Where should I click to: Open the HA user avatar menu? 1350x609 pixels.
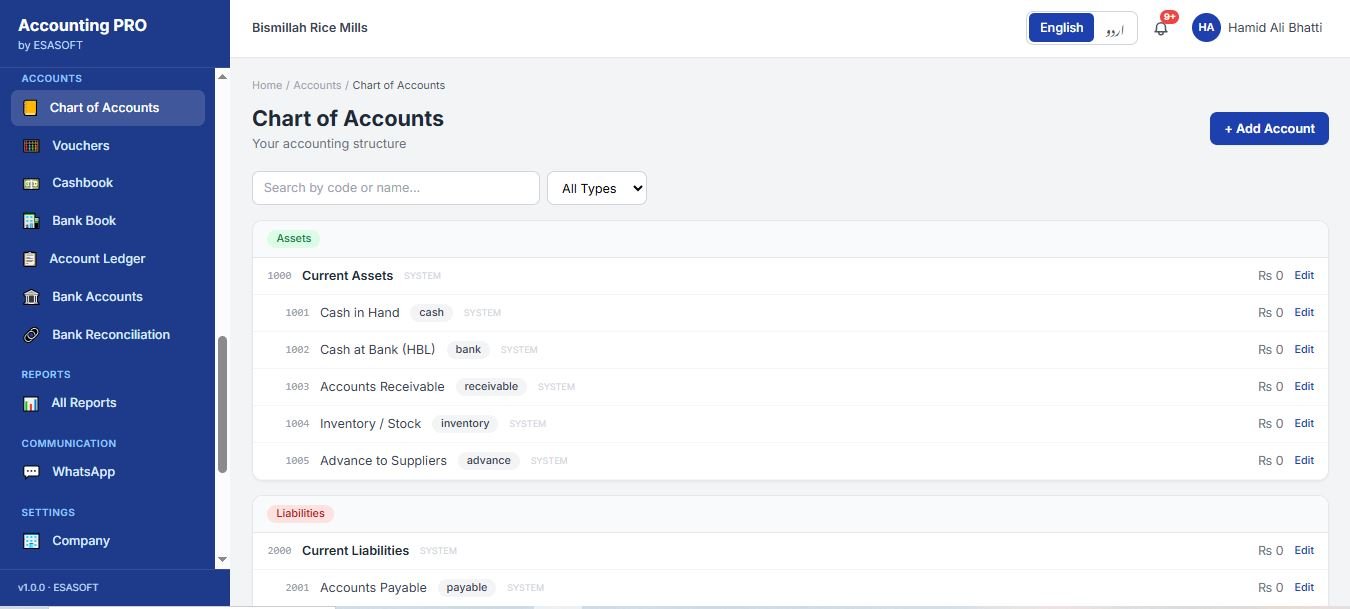pyautogui.click(x=1206, y=28)
